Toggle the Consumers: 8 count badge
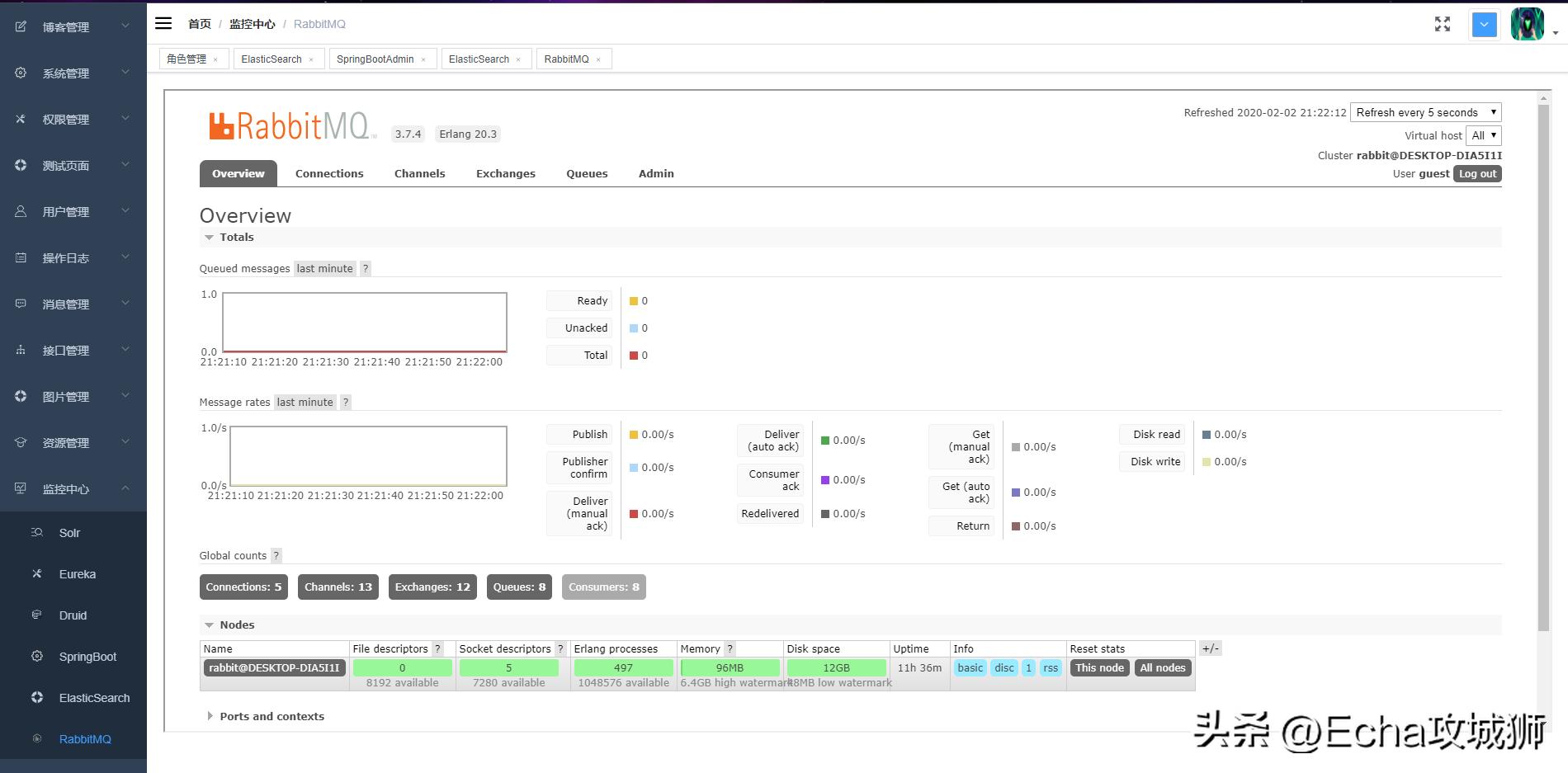This screenshot has height=773, width=1568. pos(603,587)
